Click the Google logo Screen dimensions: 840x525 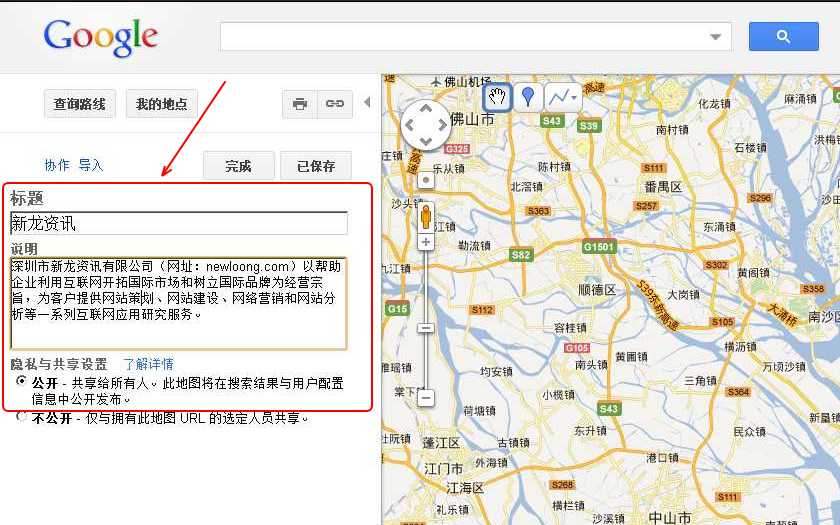(100, 37)
